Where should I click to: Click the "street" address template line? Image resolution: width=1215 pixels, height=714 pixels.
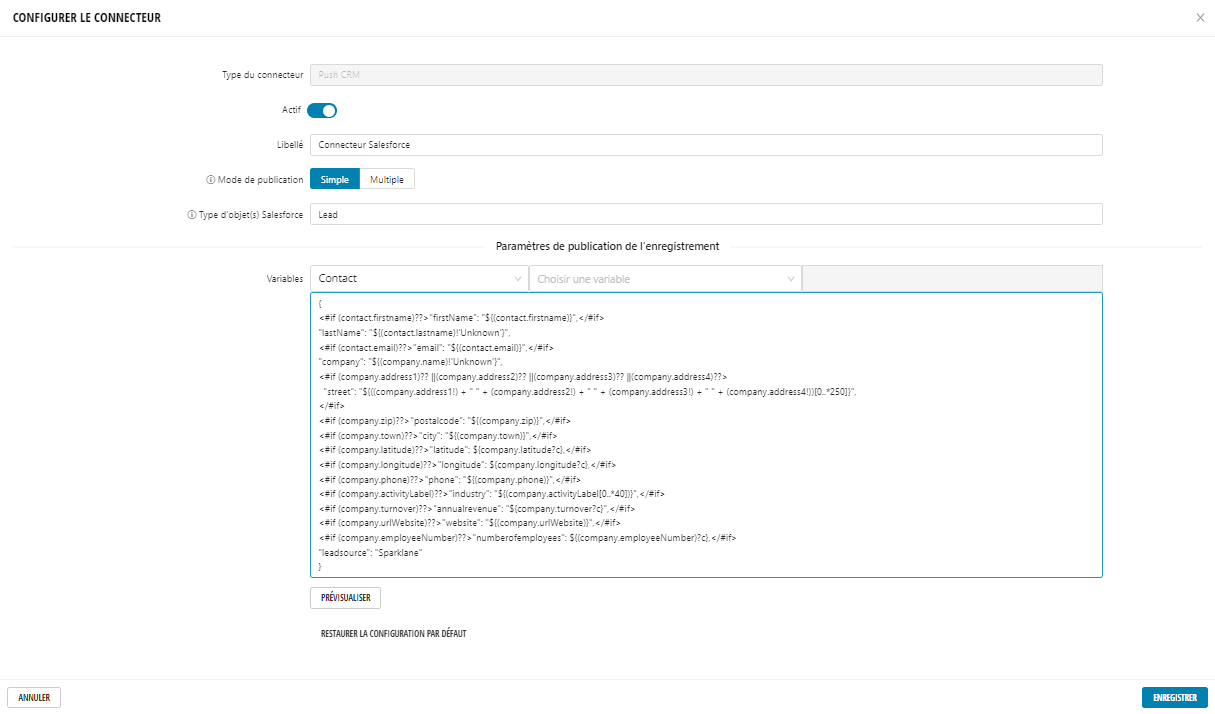pos(590,391)
